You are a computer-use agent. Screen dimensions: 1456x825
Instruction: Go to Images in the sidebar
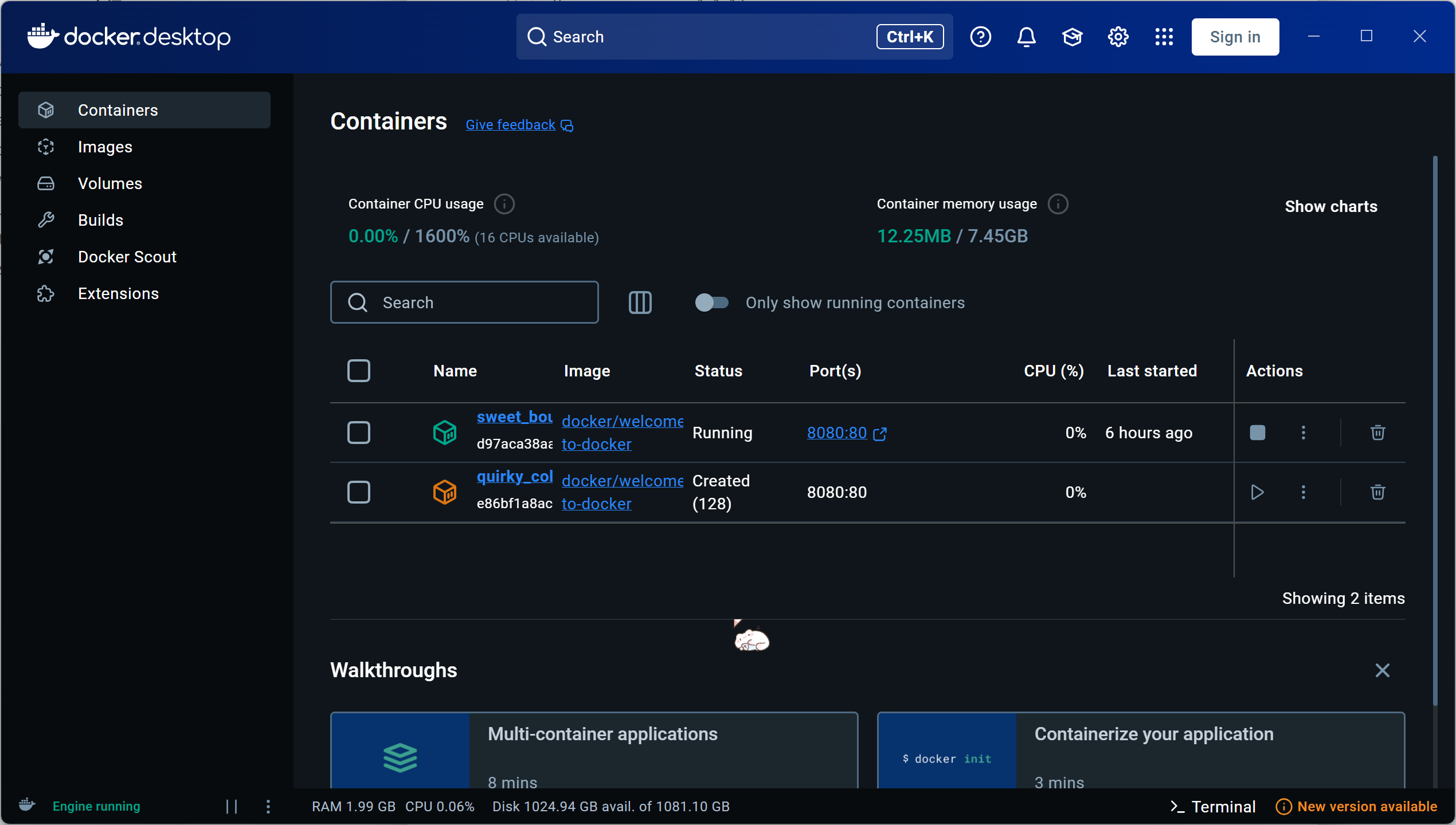[x=105, y=147]
